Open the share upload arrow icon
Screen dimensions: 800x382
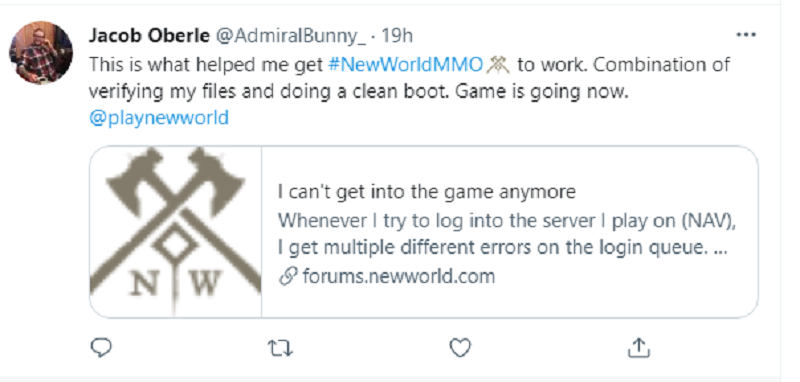tap(638, 347)
